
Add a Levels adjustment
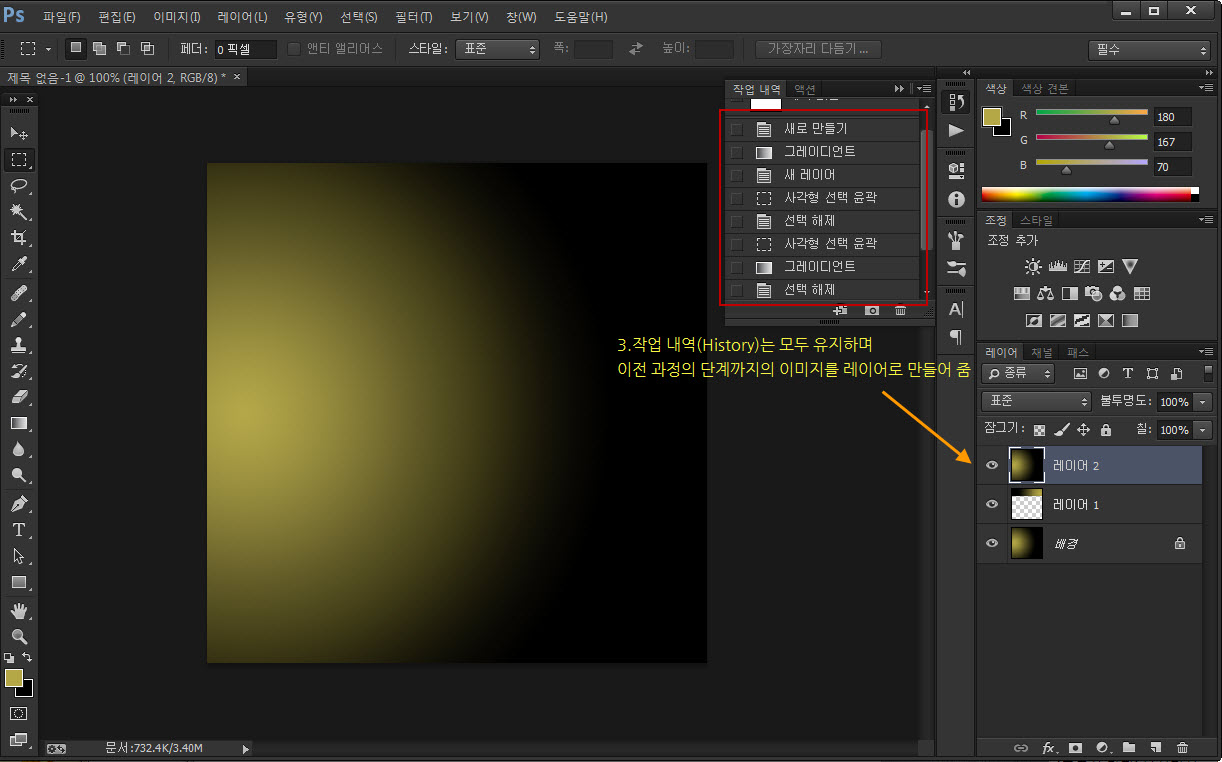(x=1057, y=267)
